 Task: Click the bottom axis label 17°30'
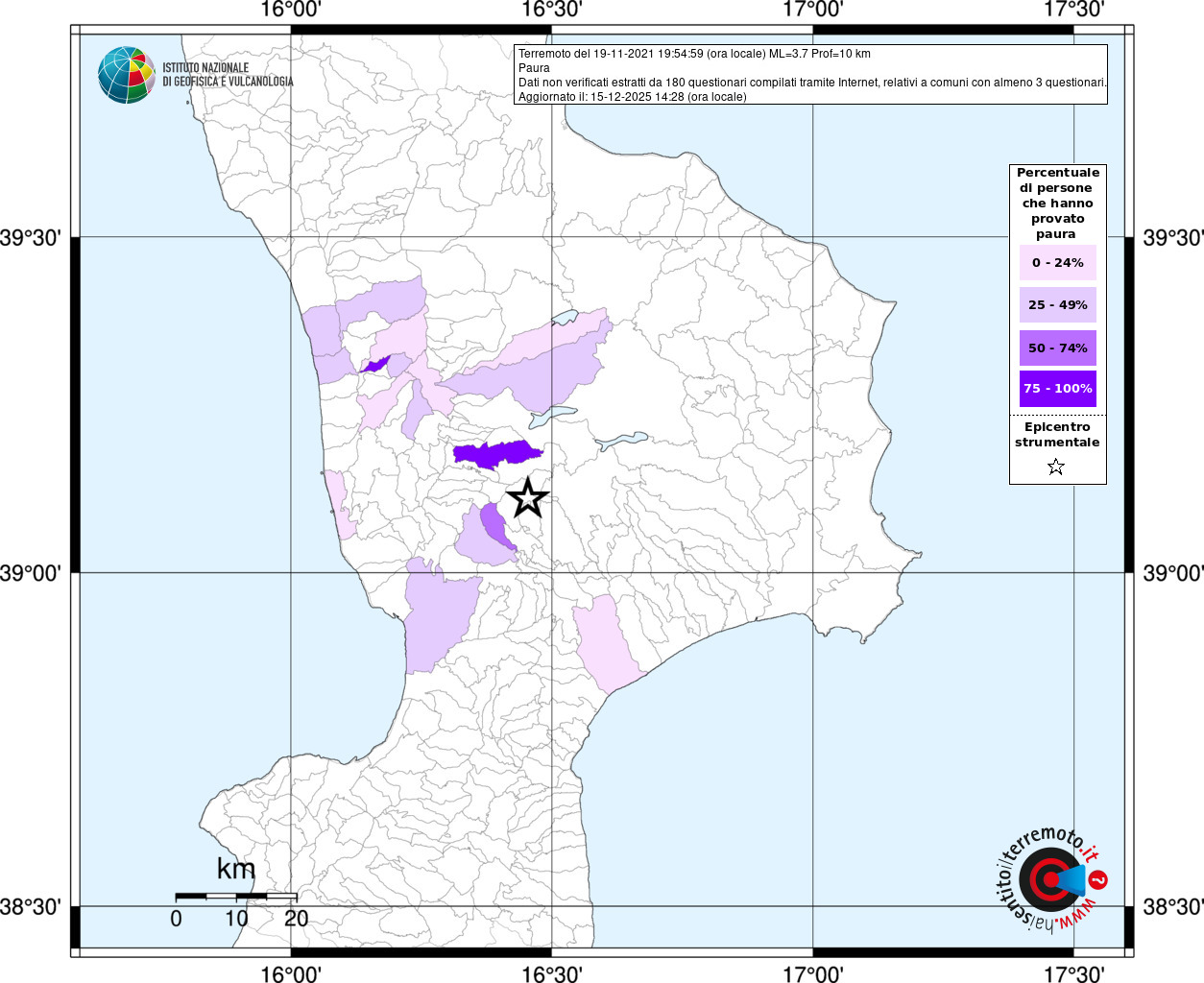1073,973
